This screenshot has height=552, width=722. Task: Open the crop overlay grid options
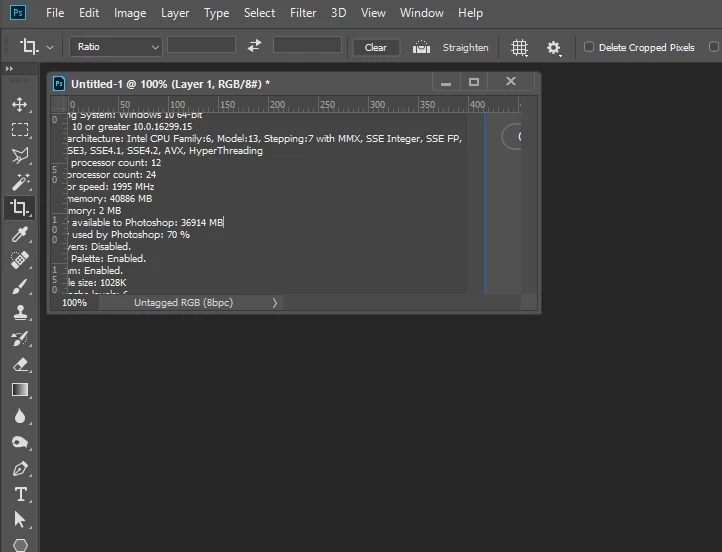[x=519, y=47]
